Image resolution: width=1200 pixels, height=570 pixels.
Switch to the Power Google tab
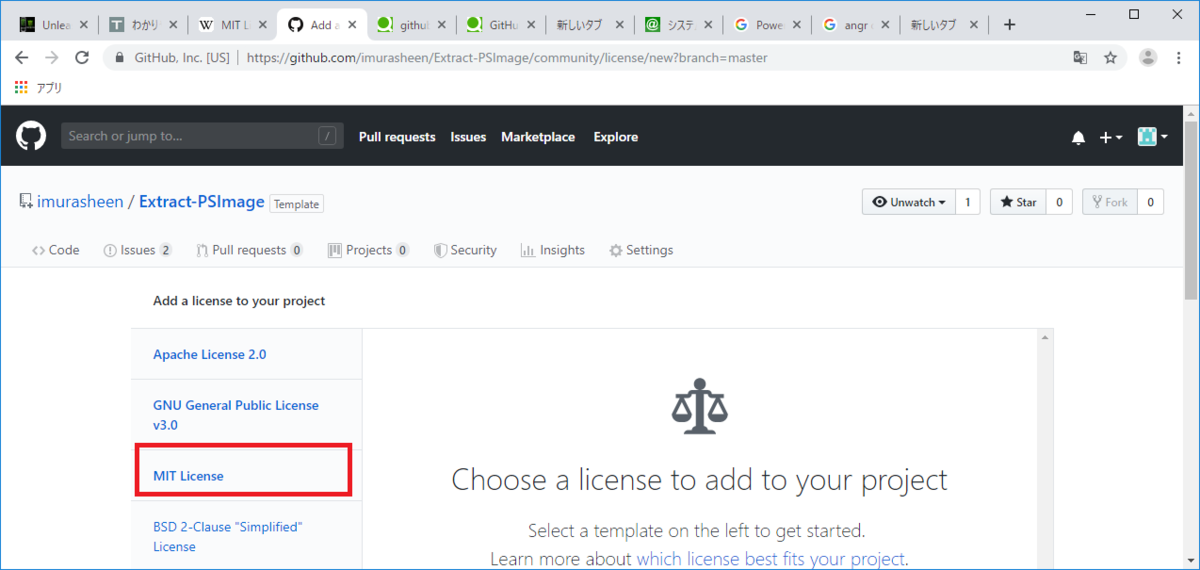click(768, 24)
